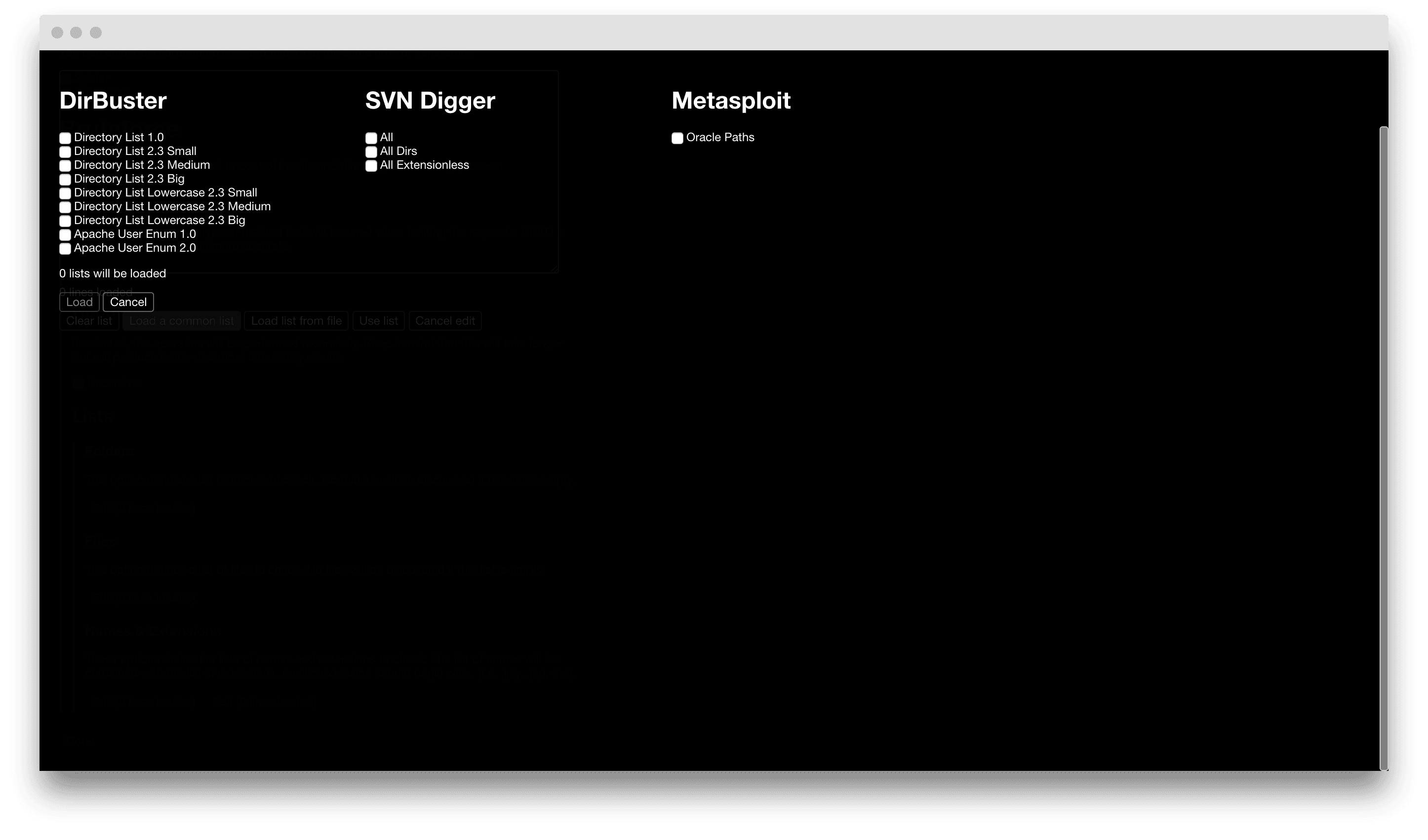The height and width of the screenshot is (840, 1428).
Task: Click the Metasploit heading
Action: 731,101
